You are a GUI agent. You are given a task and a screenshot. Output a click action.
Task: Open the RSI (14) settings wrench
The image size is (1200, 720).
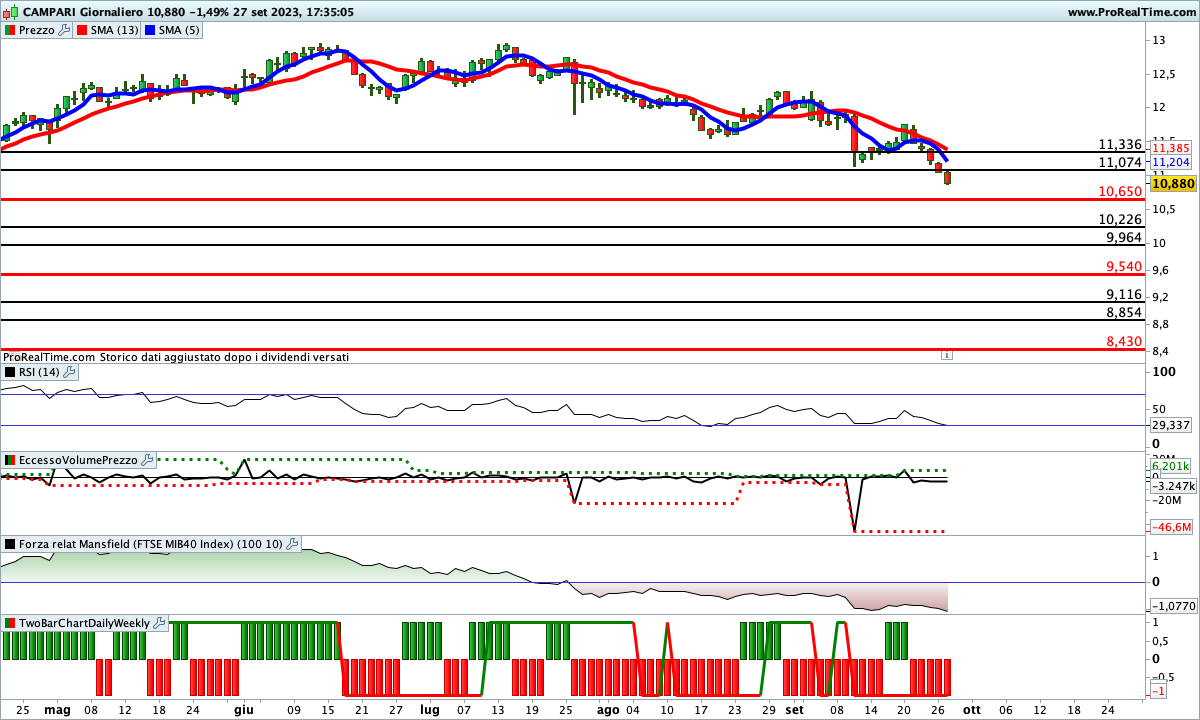click(69, 372)
